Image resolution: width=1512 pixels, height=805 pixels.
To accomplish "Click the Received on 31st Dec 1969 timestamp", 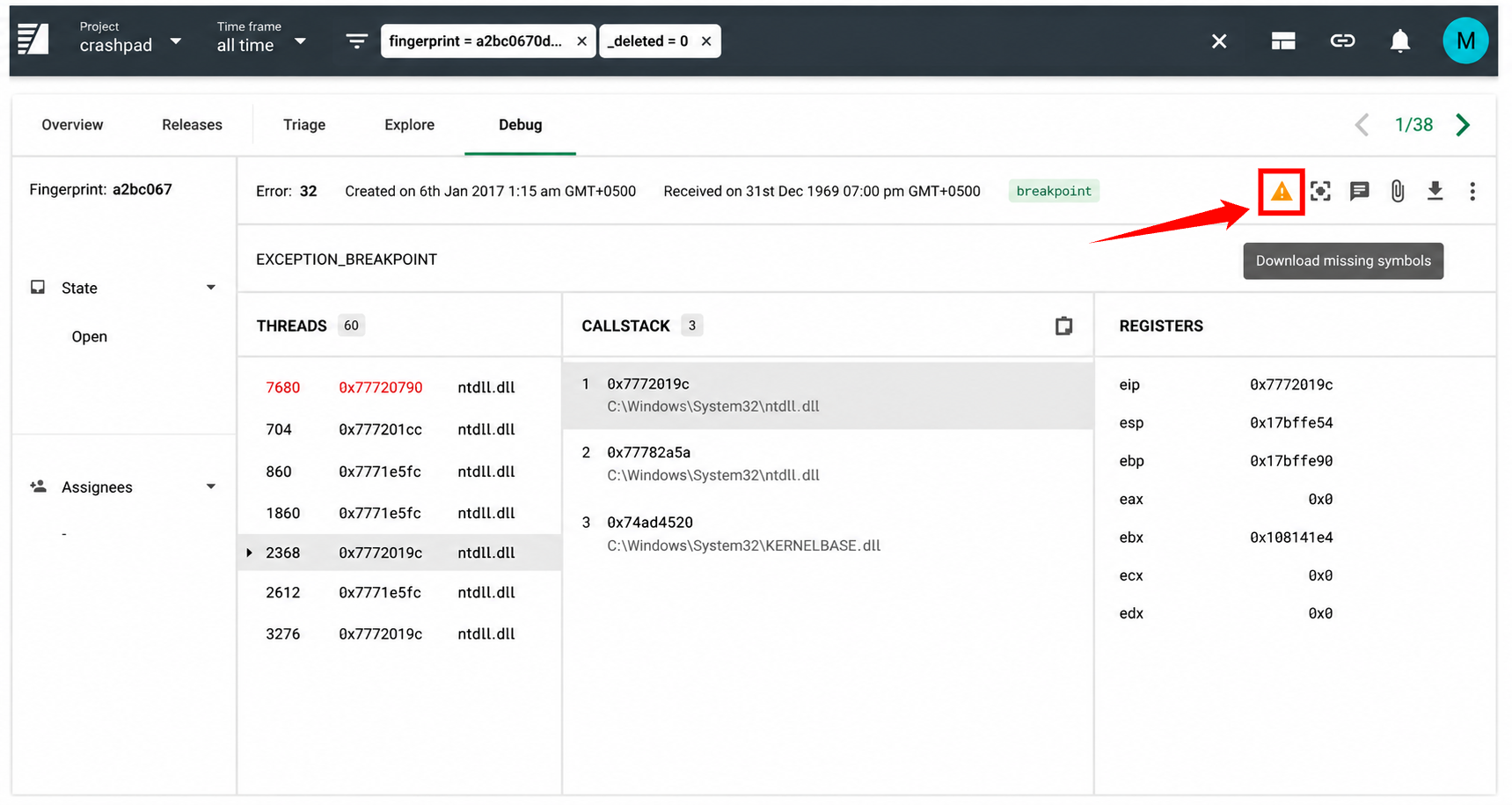I will (822, 191).
